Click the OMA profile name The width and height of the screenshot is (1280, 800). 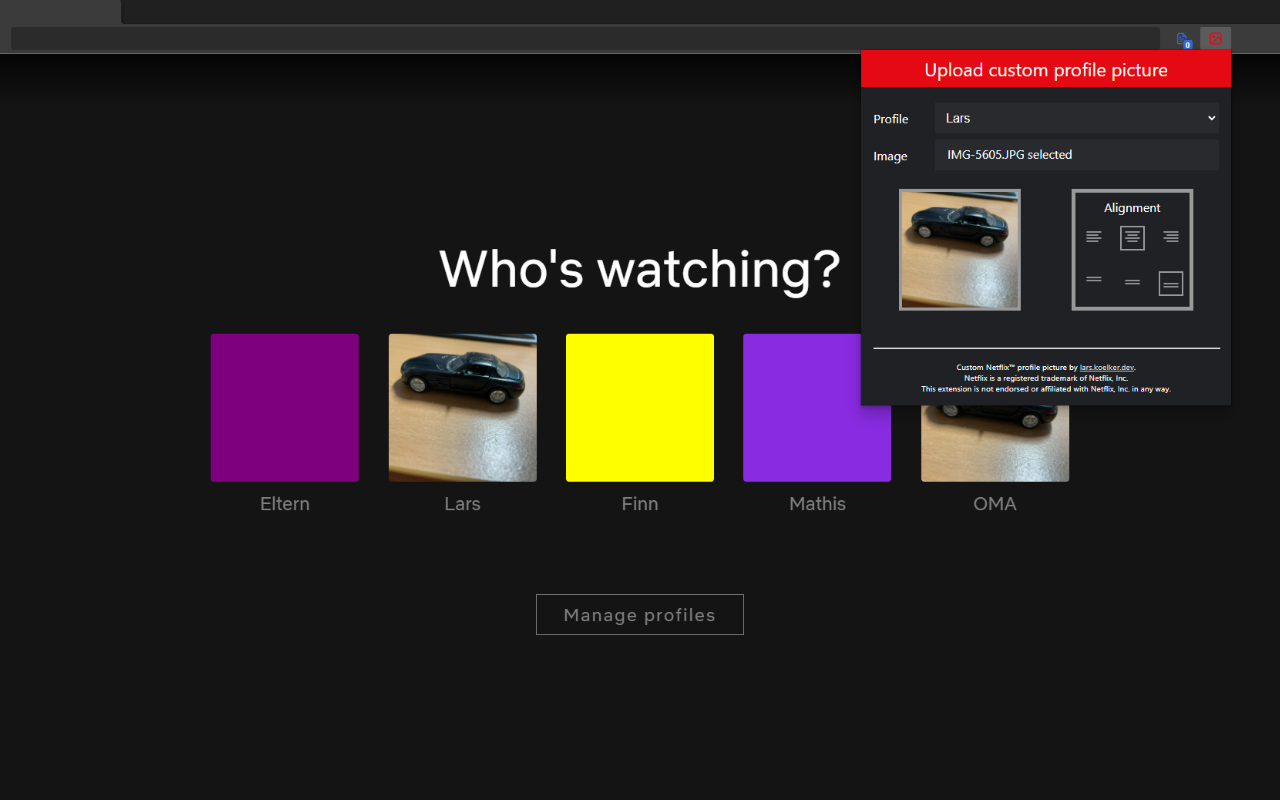(x=995, y=504)
